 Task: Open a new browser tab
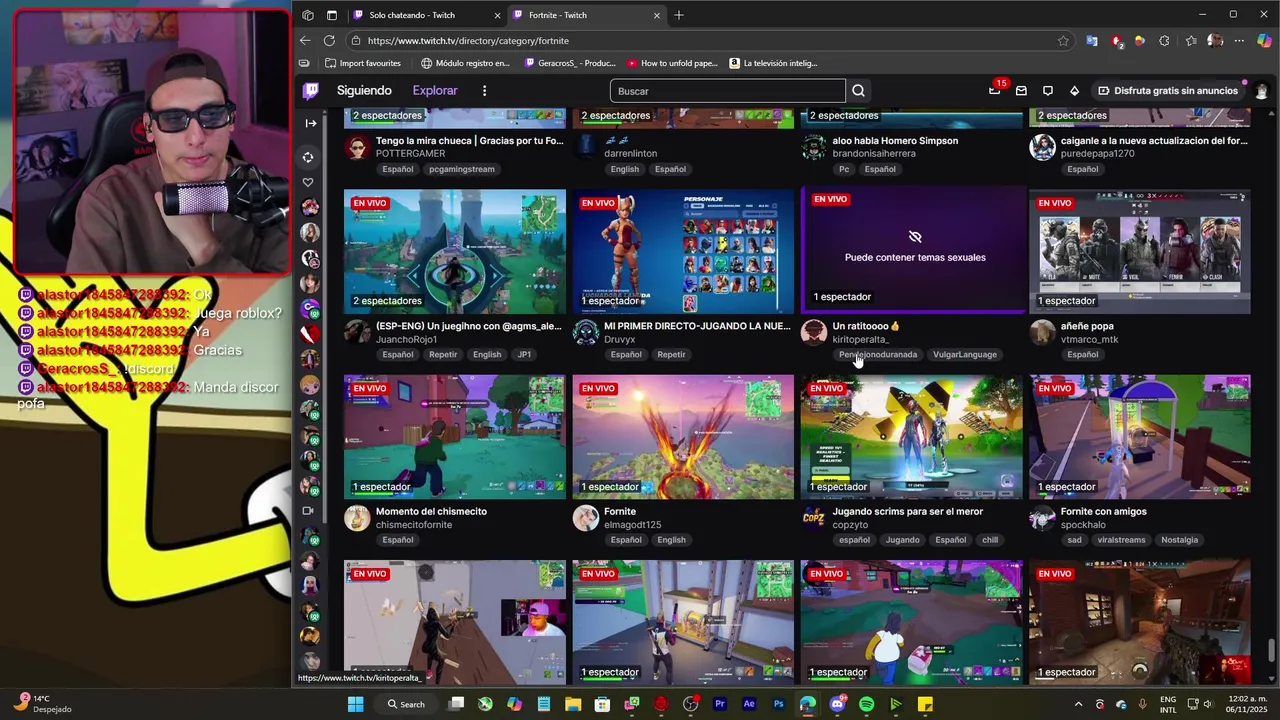679,15
